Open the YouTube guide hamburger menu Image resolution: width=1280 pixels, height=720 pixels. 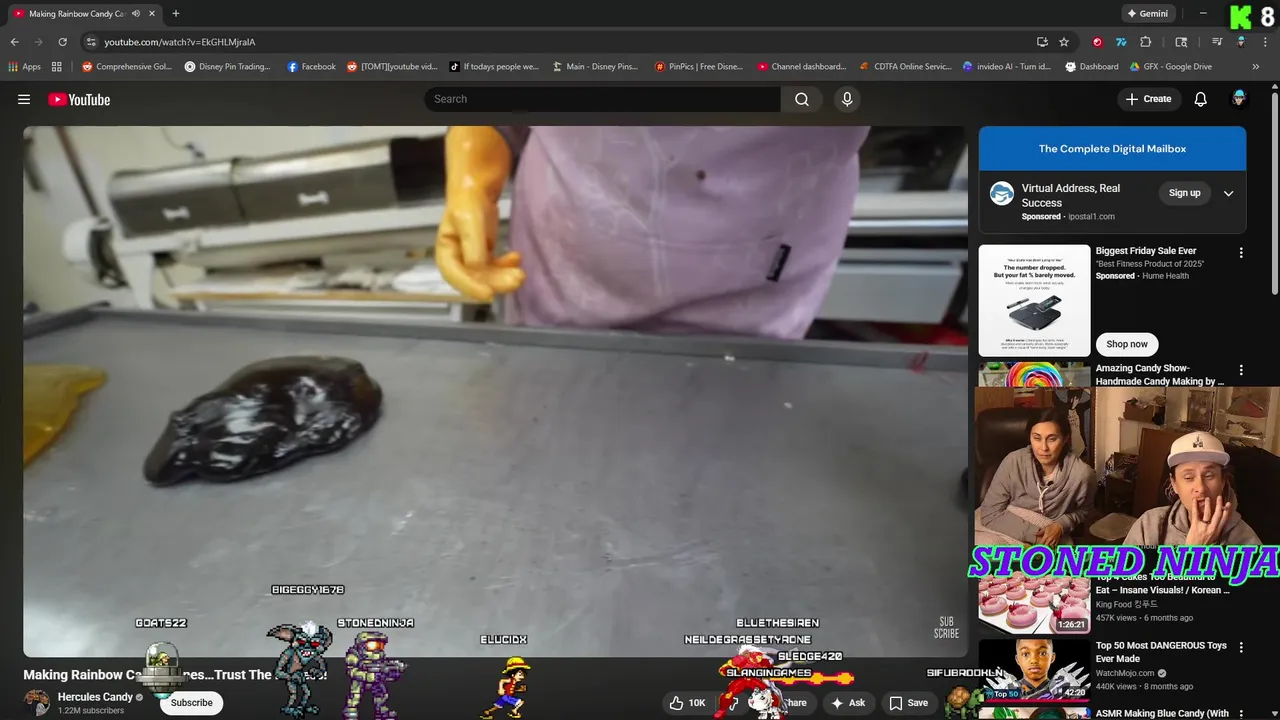pos(24,99)
